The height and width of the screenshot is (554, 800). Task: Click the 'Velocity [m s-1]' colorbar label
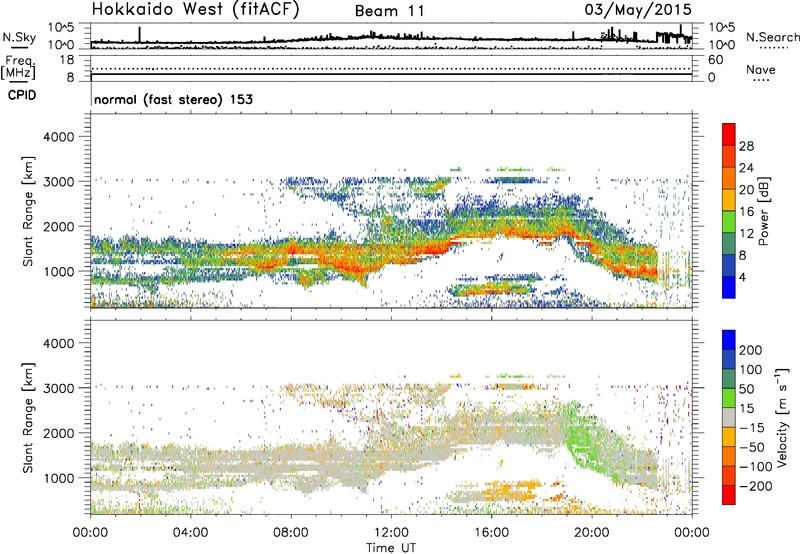click(781, 417)
